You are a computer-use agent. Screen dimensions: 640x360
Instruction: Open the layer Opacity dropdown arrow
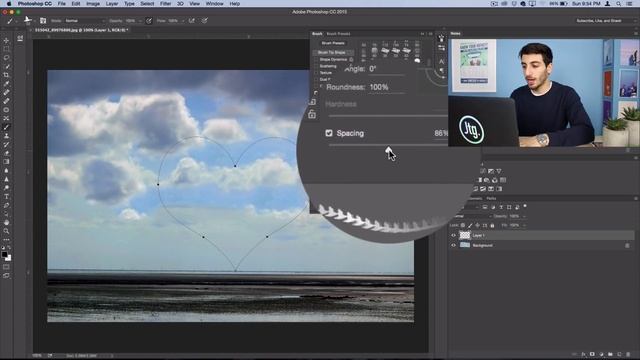click(524, 216)
